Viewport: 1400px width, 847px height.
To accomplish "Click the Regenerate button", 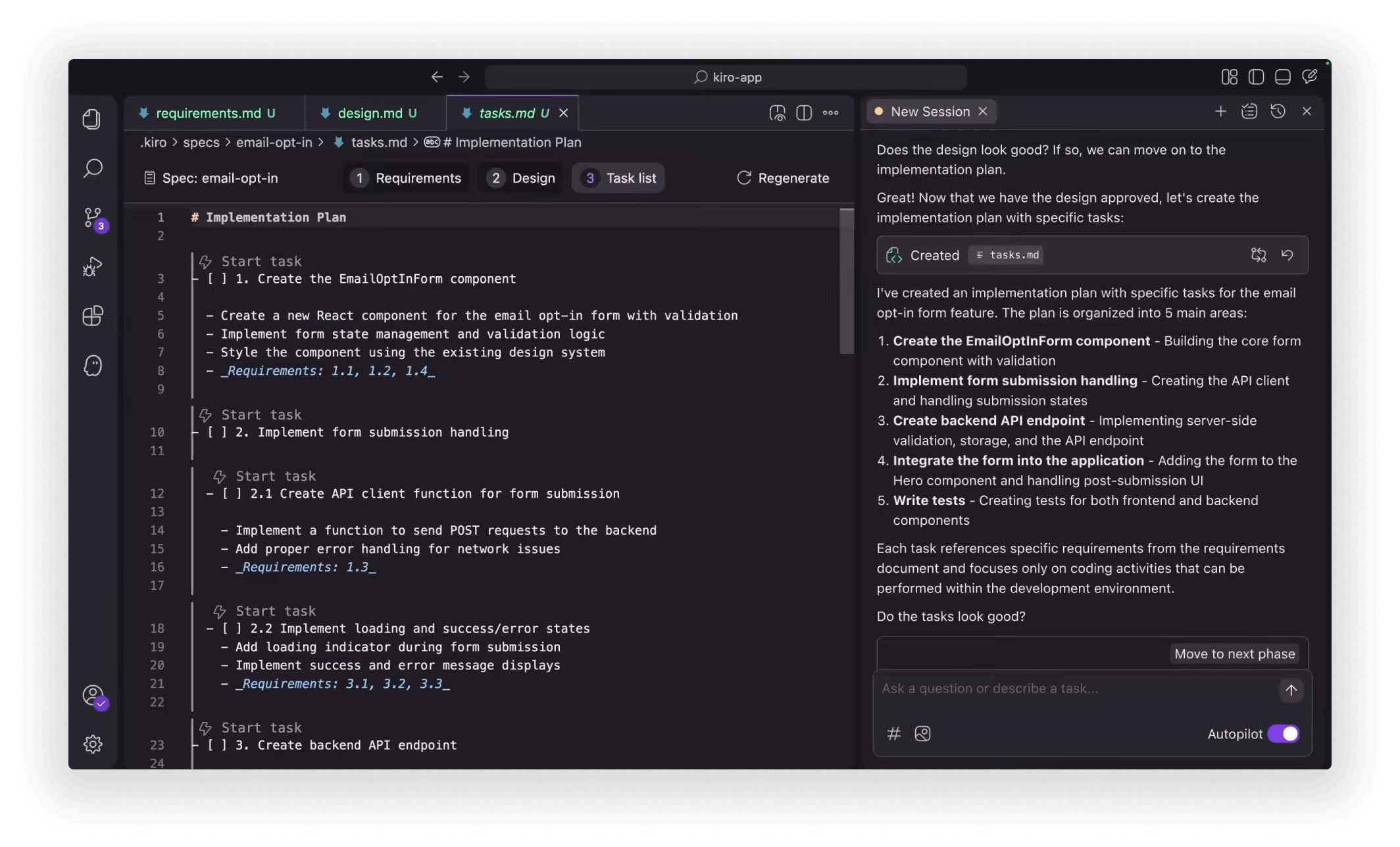I will tap(783, 178).
